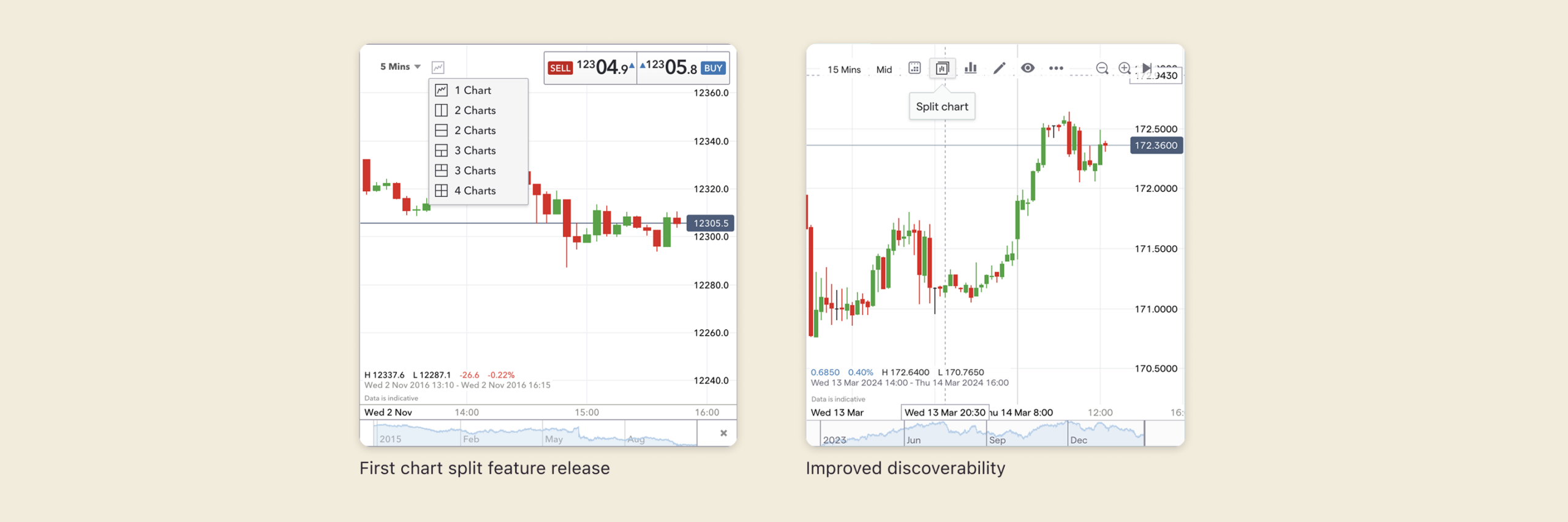1568x522 pixels.
Task: Select the 1 Chart layout option
Action: pyautogui.click(x=478, y=90)
